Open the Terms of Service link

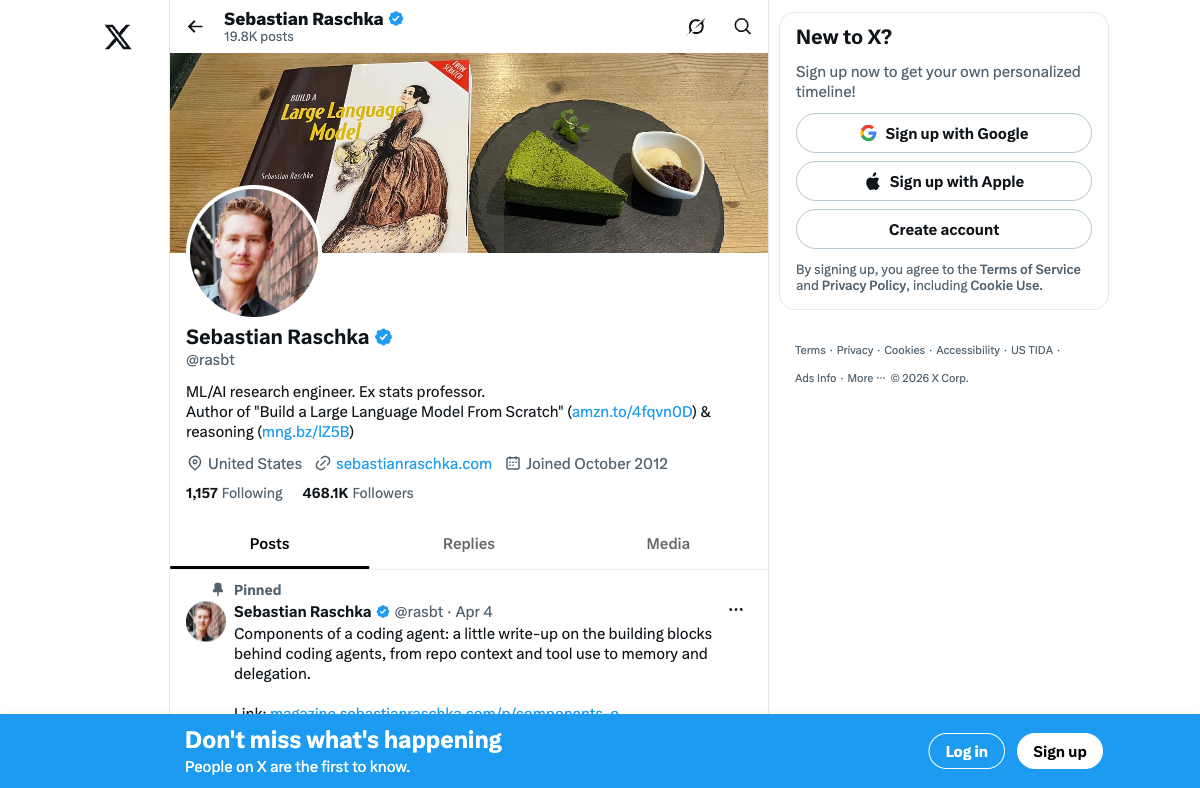pos(1030,269)
